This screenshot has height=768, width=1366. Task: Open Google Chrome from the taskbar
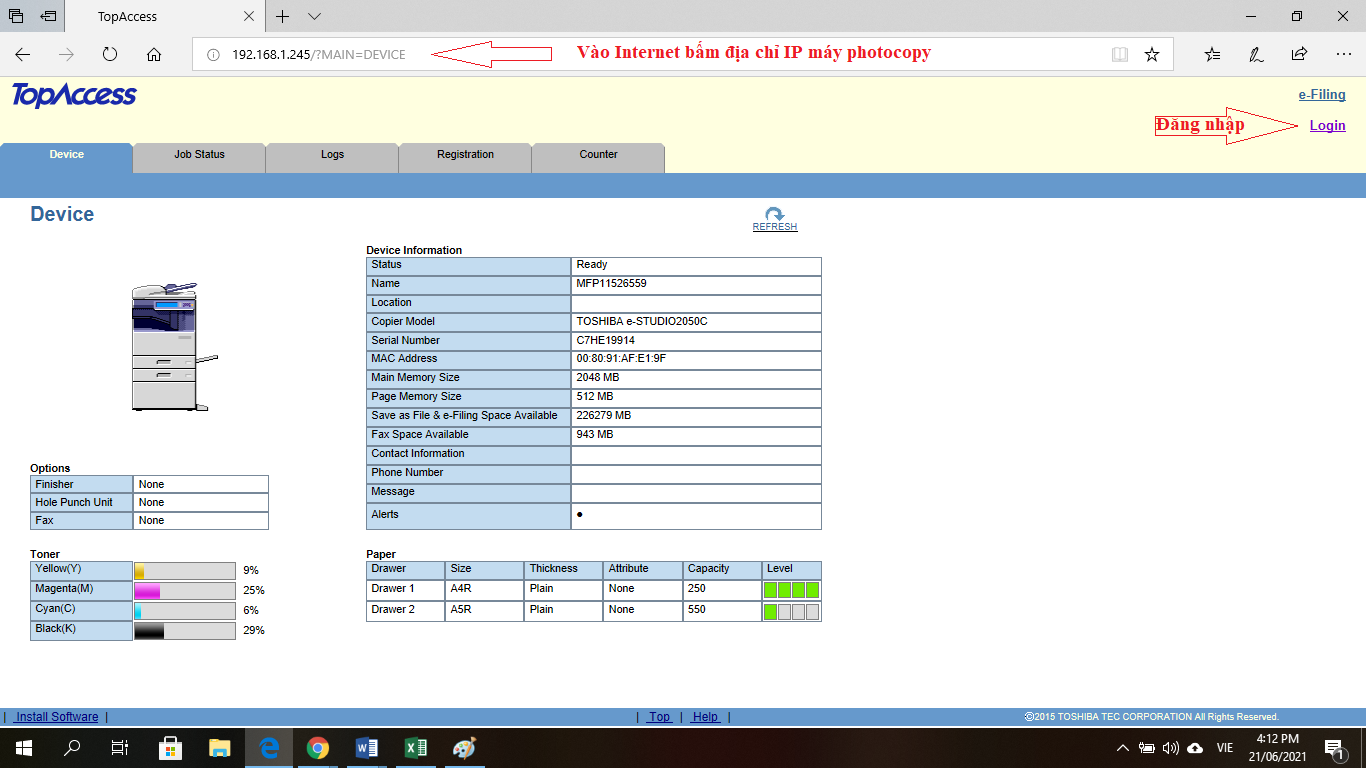tap(318, 747)
